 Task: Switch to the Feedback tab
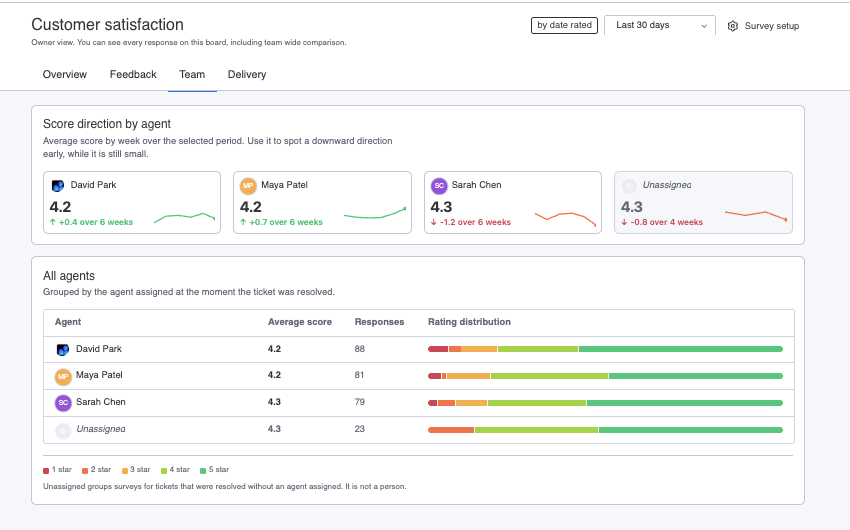coord(133,75)
